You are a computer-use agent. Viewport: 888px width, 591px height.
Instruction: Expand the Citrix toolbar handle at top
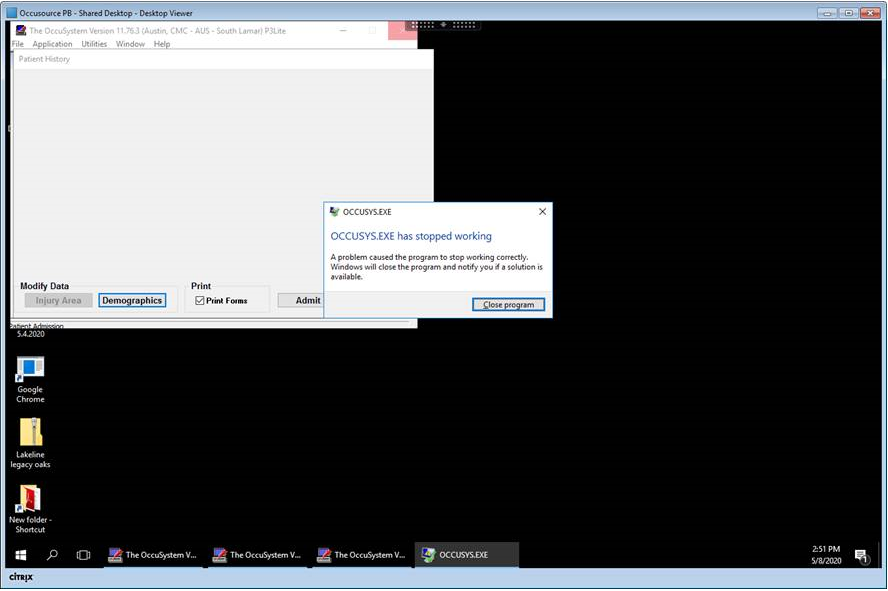[443, 24]
